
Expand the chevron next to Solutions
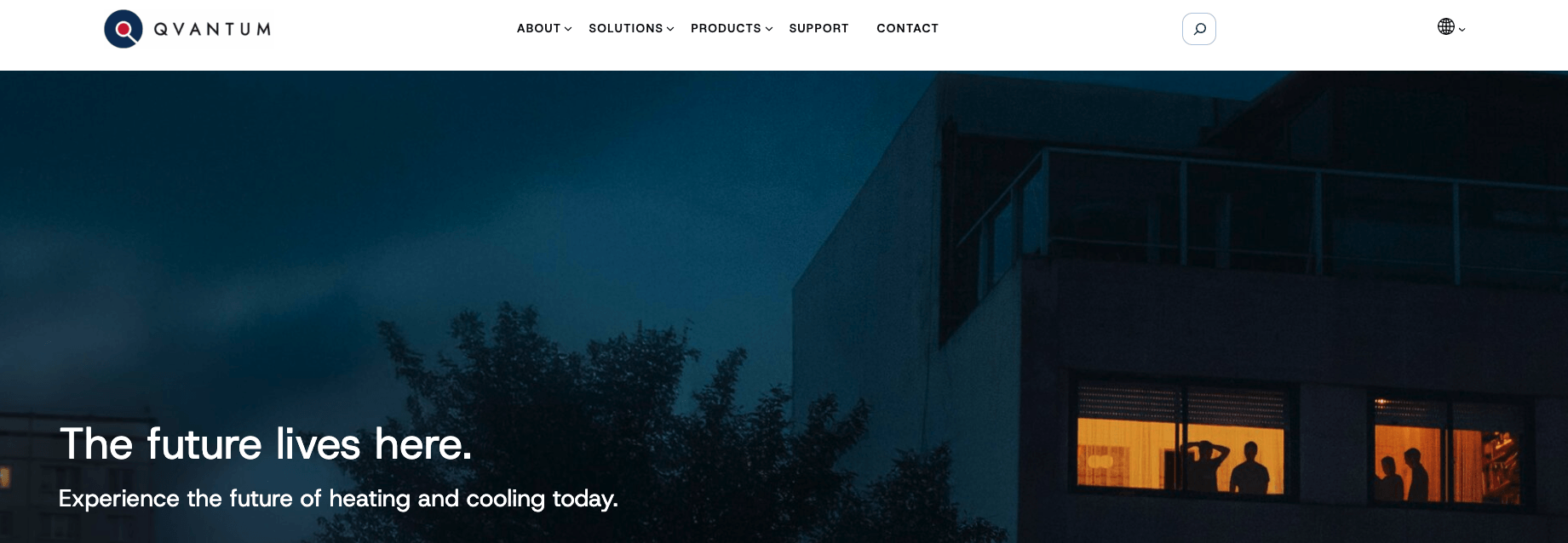pyautogui.click(x=670, y=29)
